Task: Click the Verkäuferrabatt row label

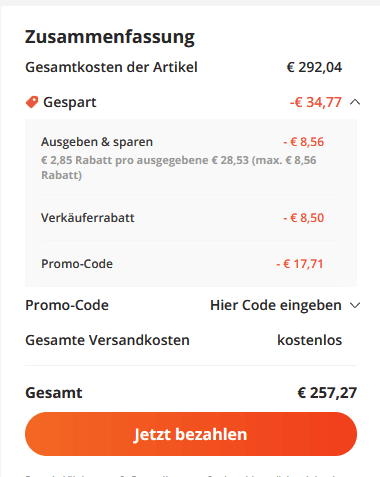Action: pyautogui.click(x=88, y=218)
